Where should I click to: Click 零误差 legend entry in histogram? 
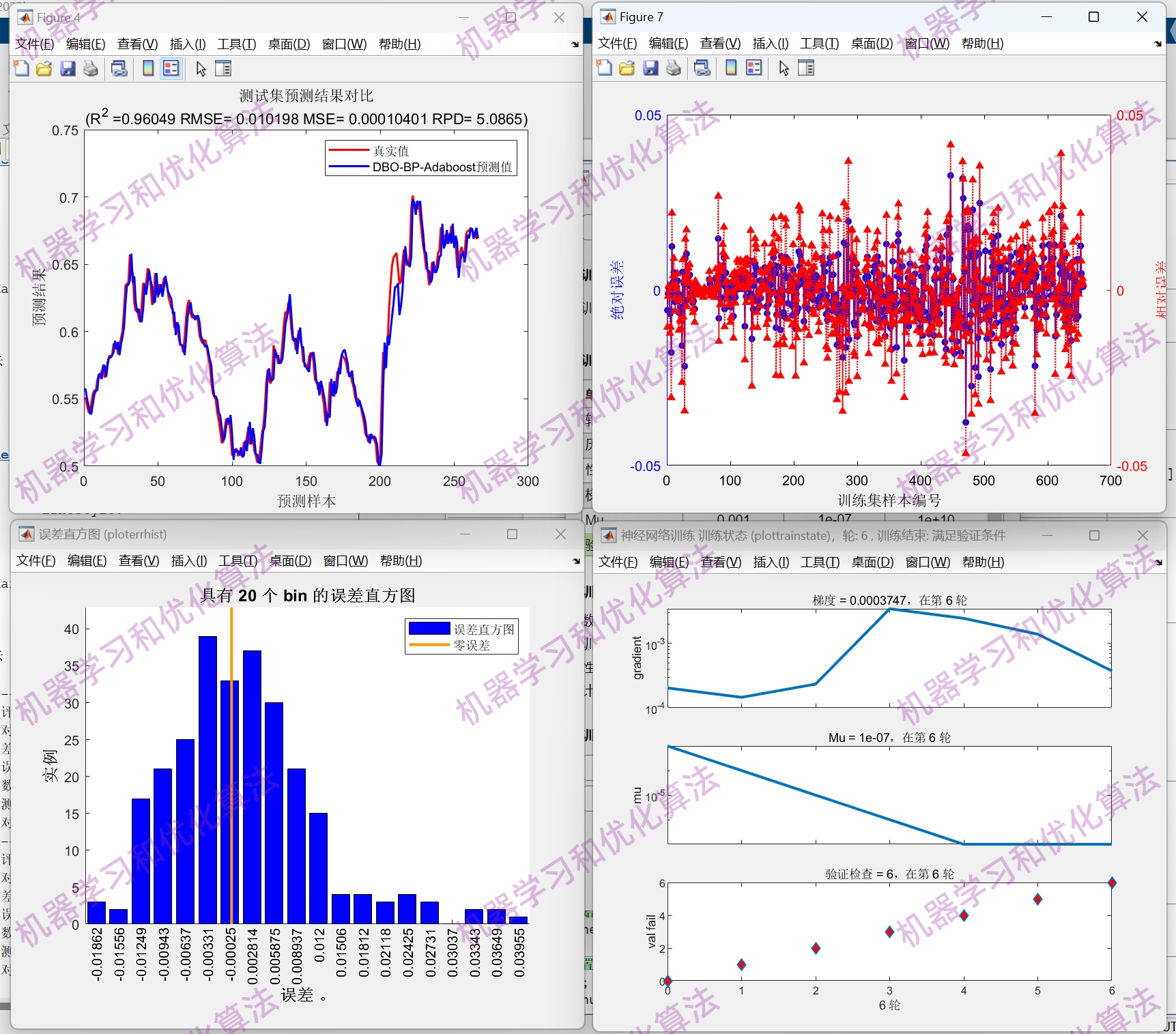tap(472, 646)
